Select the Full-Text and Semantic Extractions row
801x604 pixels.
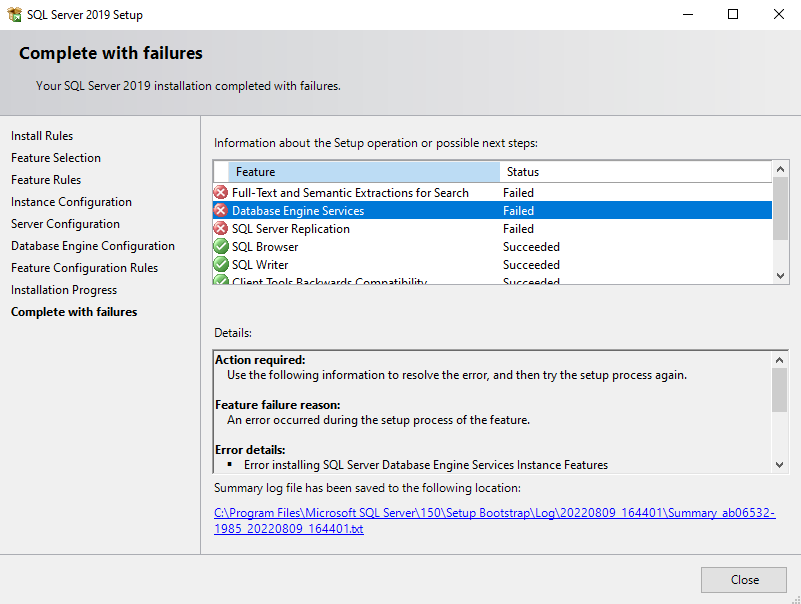(x=492, y=193)
